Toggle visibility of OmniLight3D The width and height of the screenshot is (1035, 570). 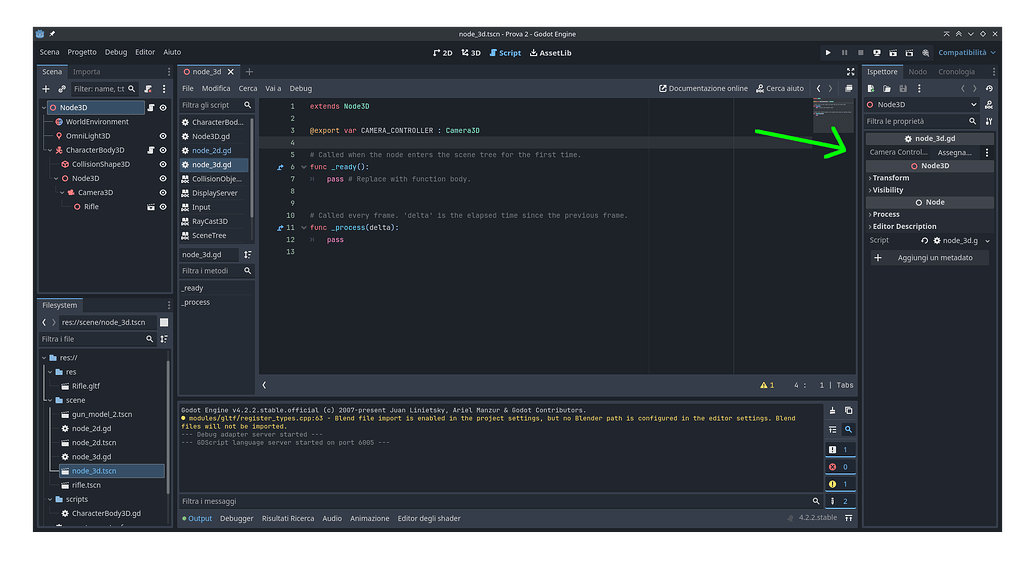[x=163, y=136]
